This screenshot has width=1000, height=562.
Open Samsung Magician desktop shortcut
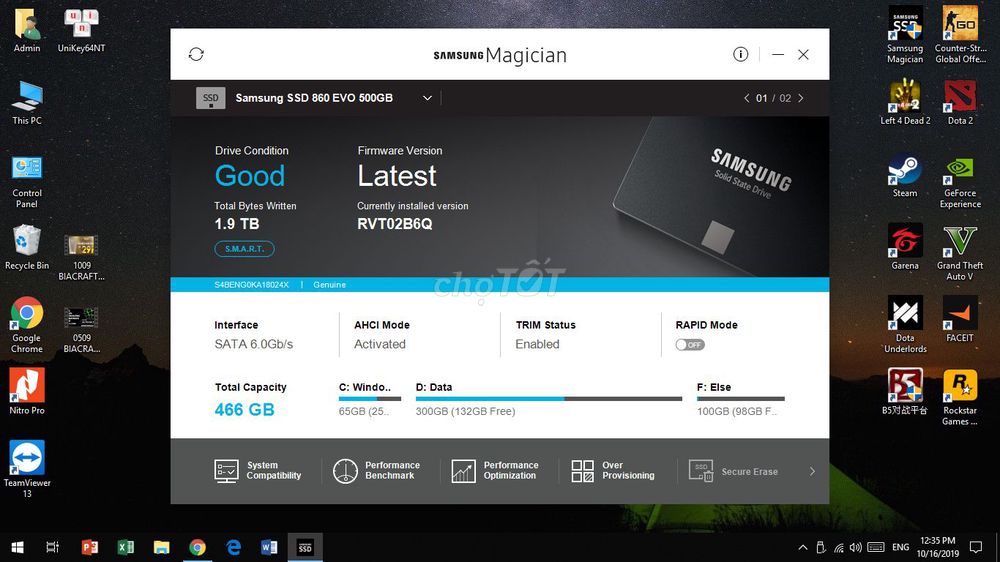click(905, 34)
